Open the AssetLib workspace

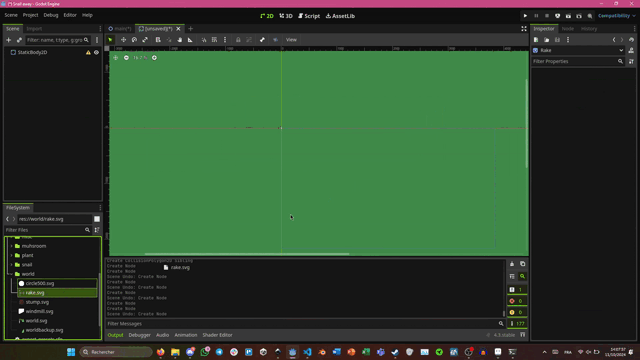click(340, 16)
